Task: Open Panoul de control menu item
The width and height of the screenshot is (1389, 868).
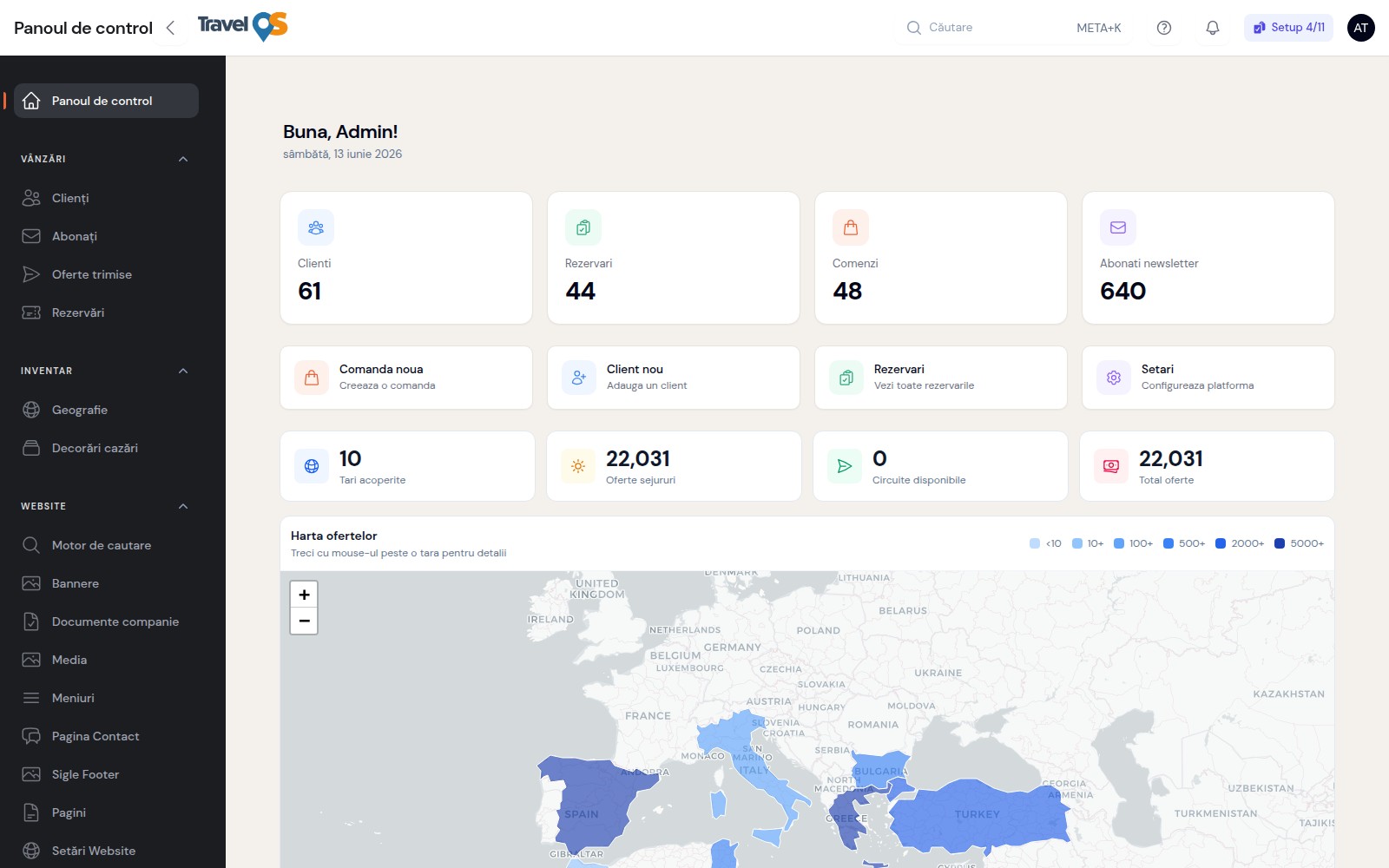Action: click(106, 101)
